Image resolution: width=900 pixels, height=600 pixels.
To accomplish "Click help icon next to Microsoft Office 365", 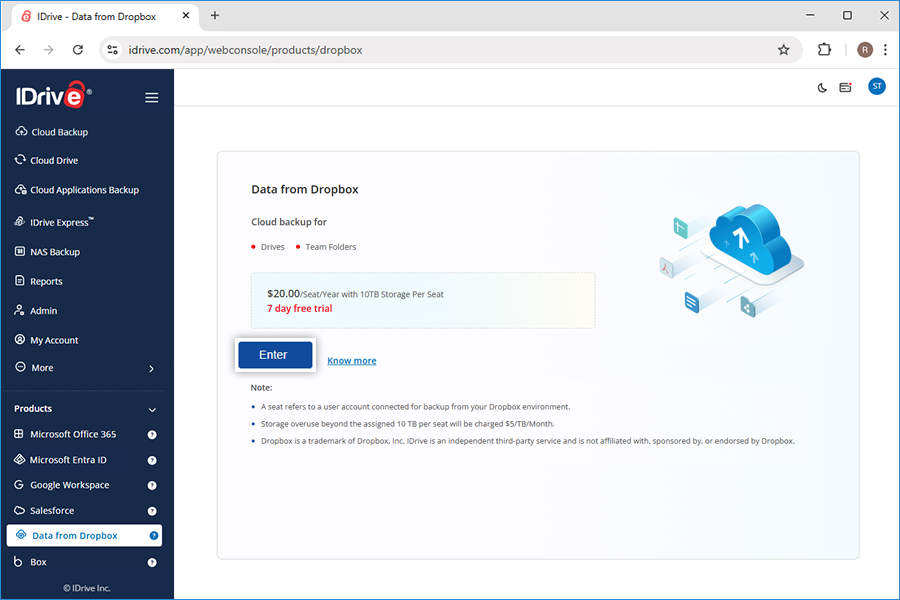I will coord(152,435).
